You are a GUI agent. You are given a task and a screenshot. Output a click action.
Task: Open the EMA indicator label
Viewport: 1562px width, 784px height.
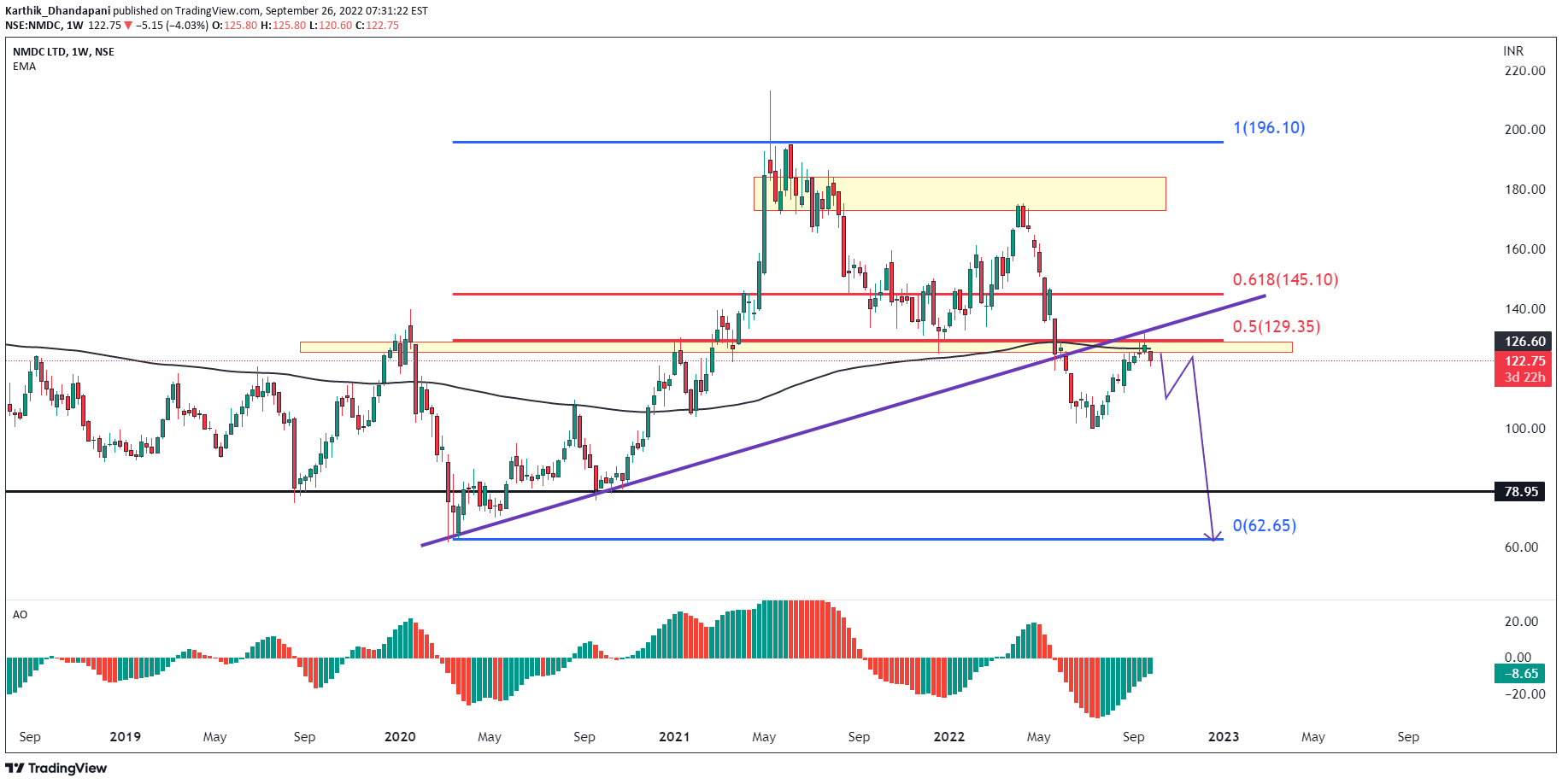click(x=20, y=67)
